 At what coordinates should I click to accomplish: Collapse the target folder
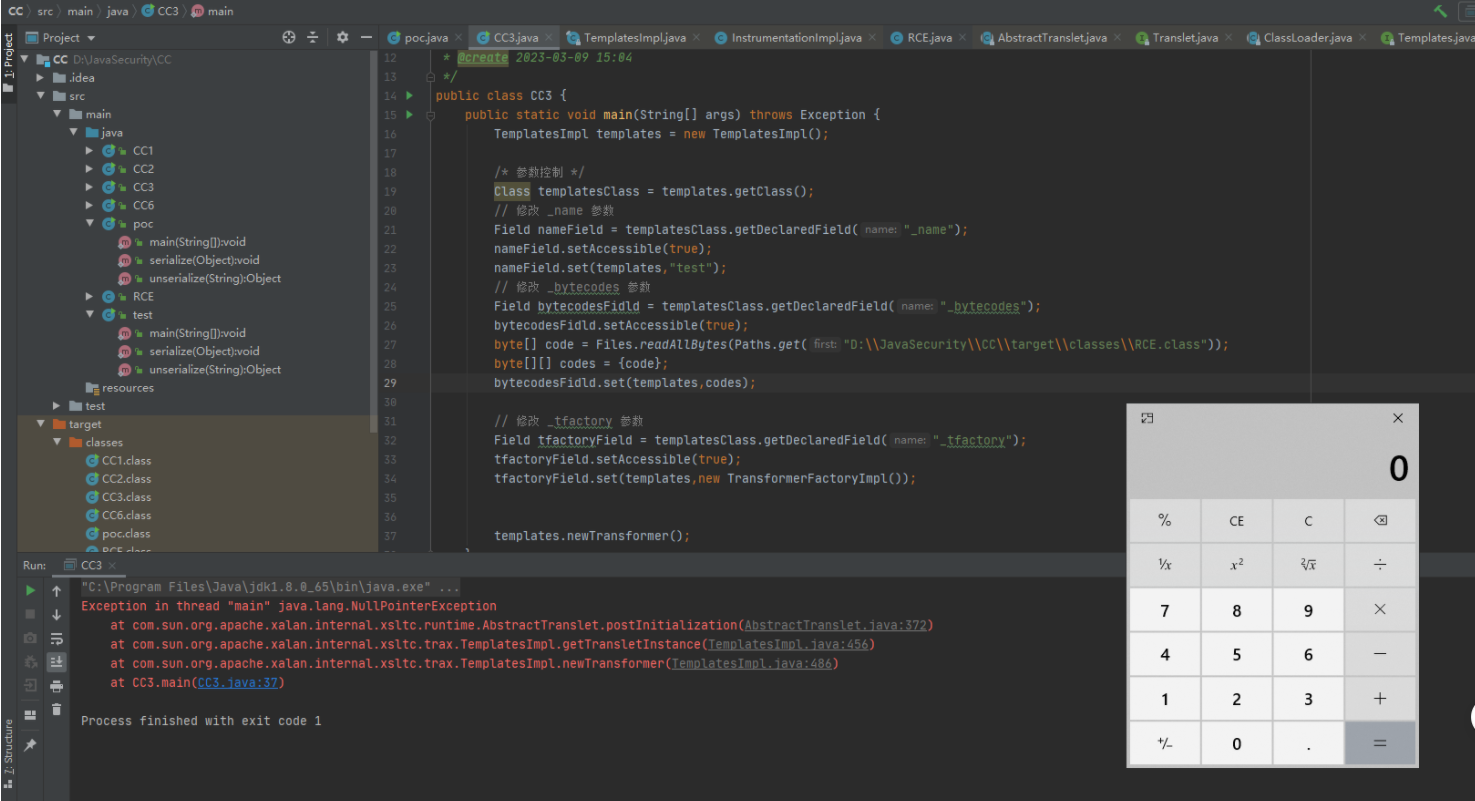click(41, 424)
